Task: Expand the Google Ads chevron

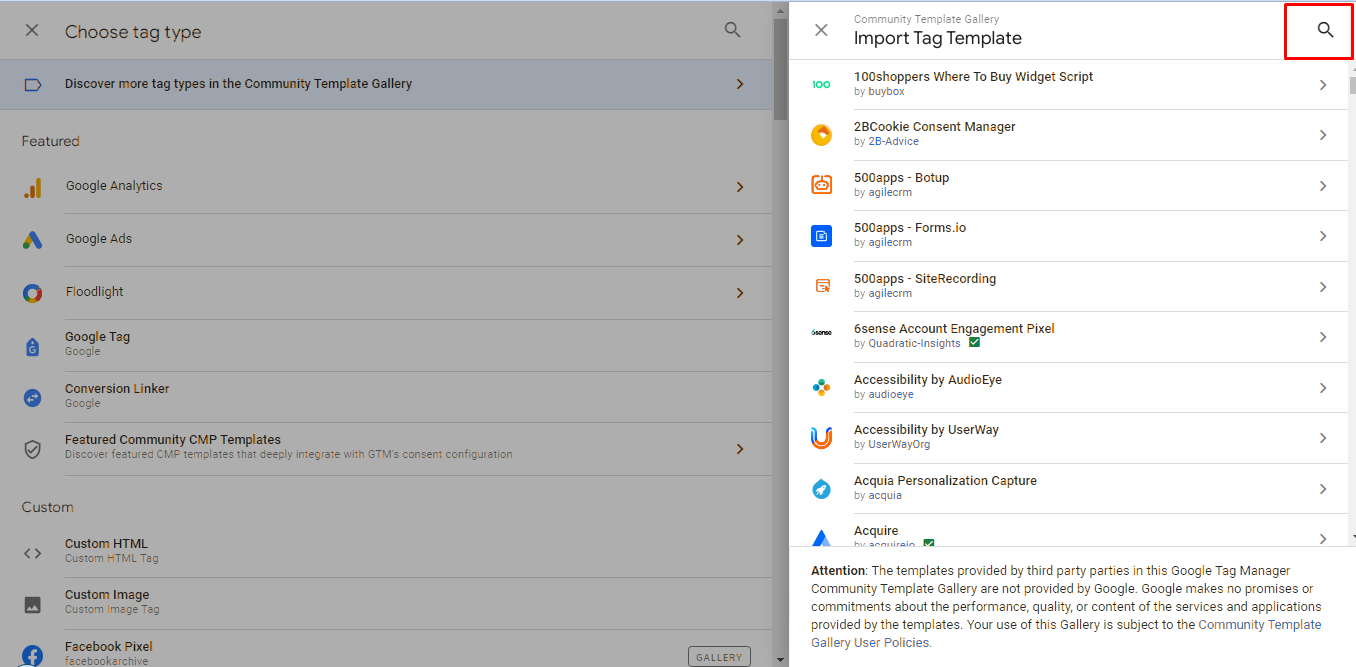Action: pos(740,240)
